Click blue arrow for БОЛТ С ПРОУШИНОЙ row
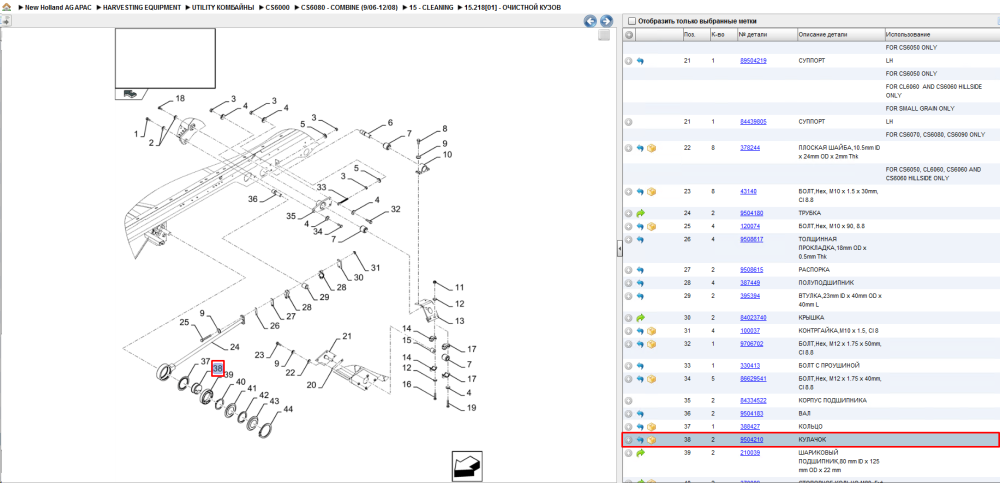 point(640,366)
